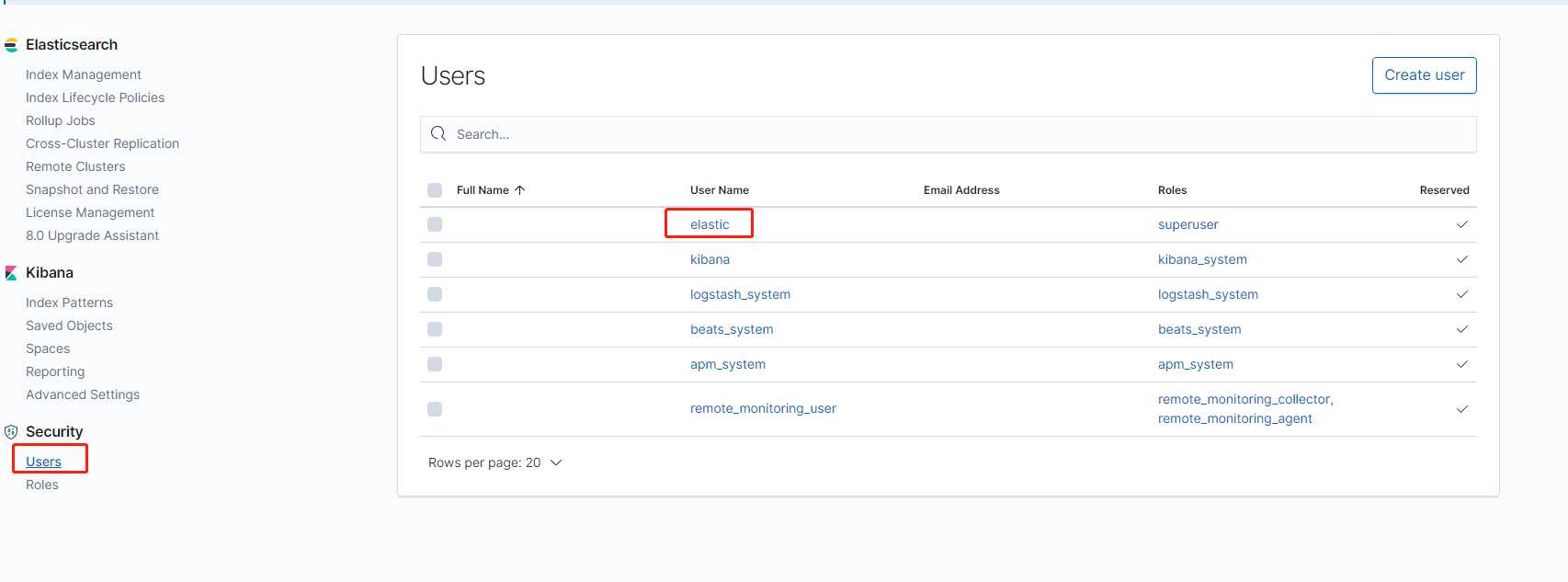Check the kibana user row checkbox
1568x582 pixels.
(435, 259)
